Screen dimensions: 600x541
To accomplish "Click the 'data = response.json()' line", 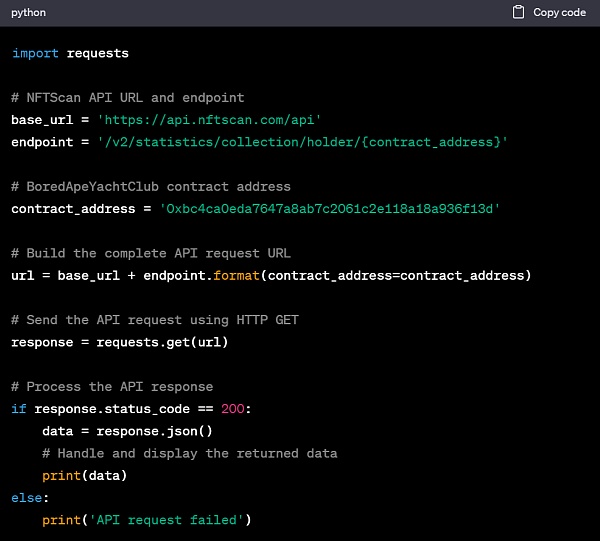I will point(127,431).
